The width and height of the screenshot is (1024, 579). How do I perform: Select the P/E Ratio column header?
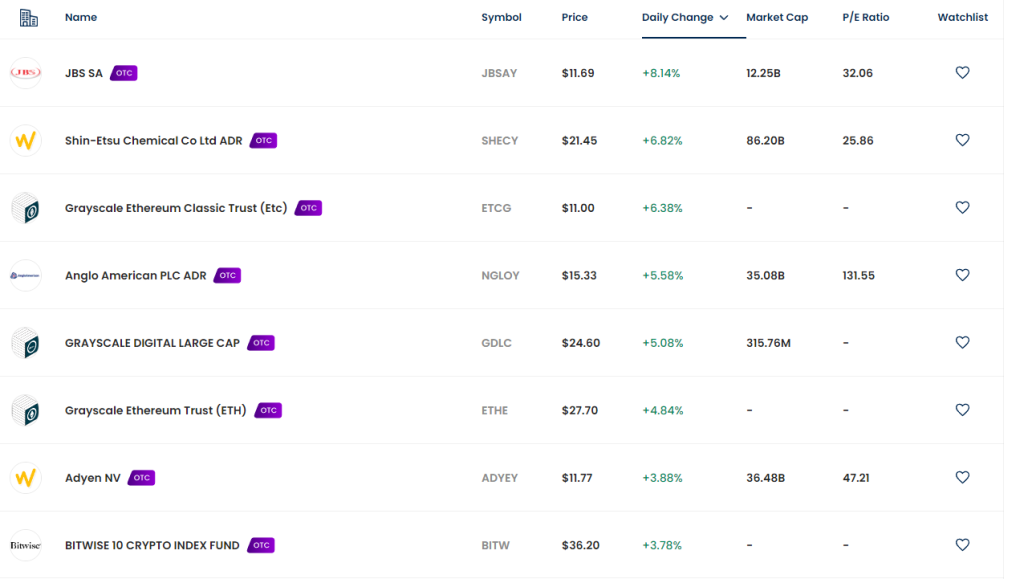865,17
